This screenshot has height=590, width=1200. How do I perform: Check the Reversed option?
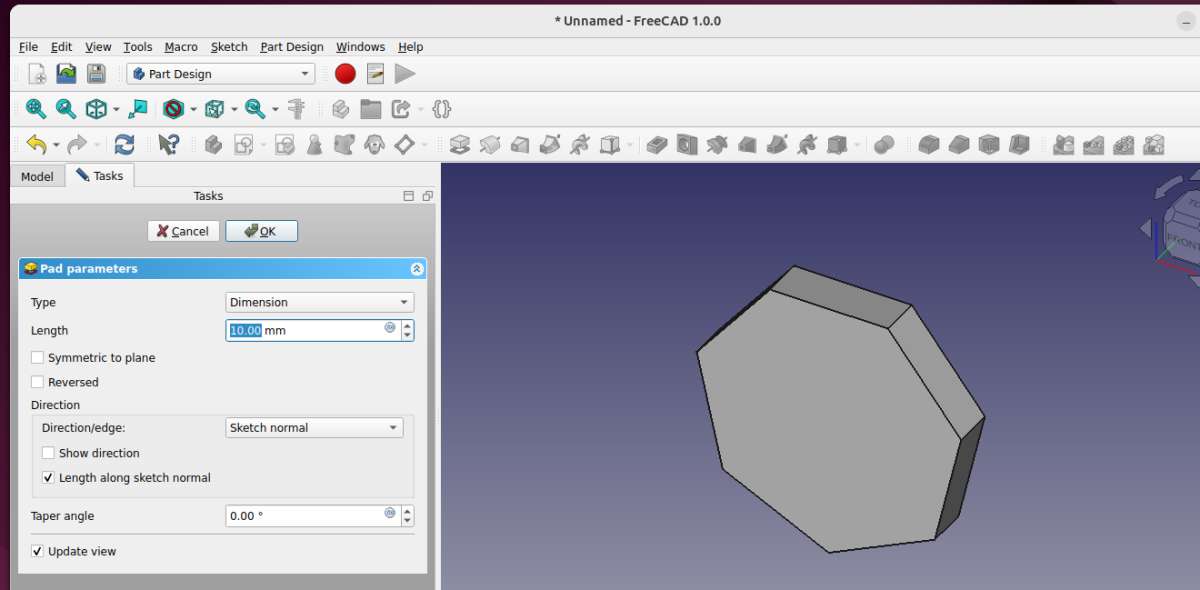[37, 382]
